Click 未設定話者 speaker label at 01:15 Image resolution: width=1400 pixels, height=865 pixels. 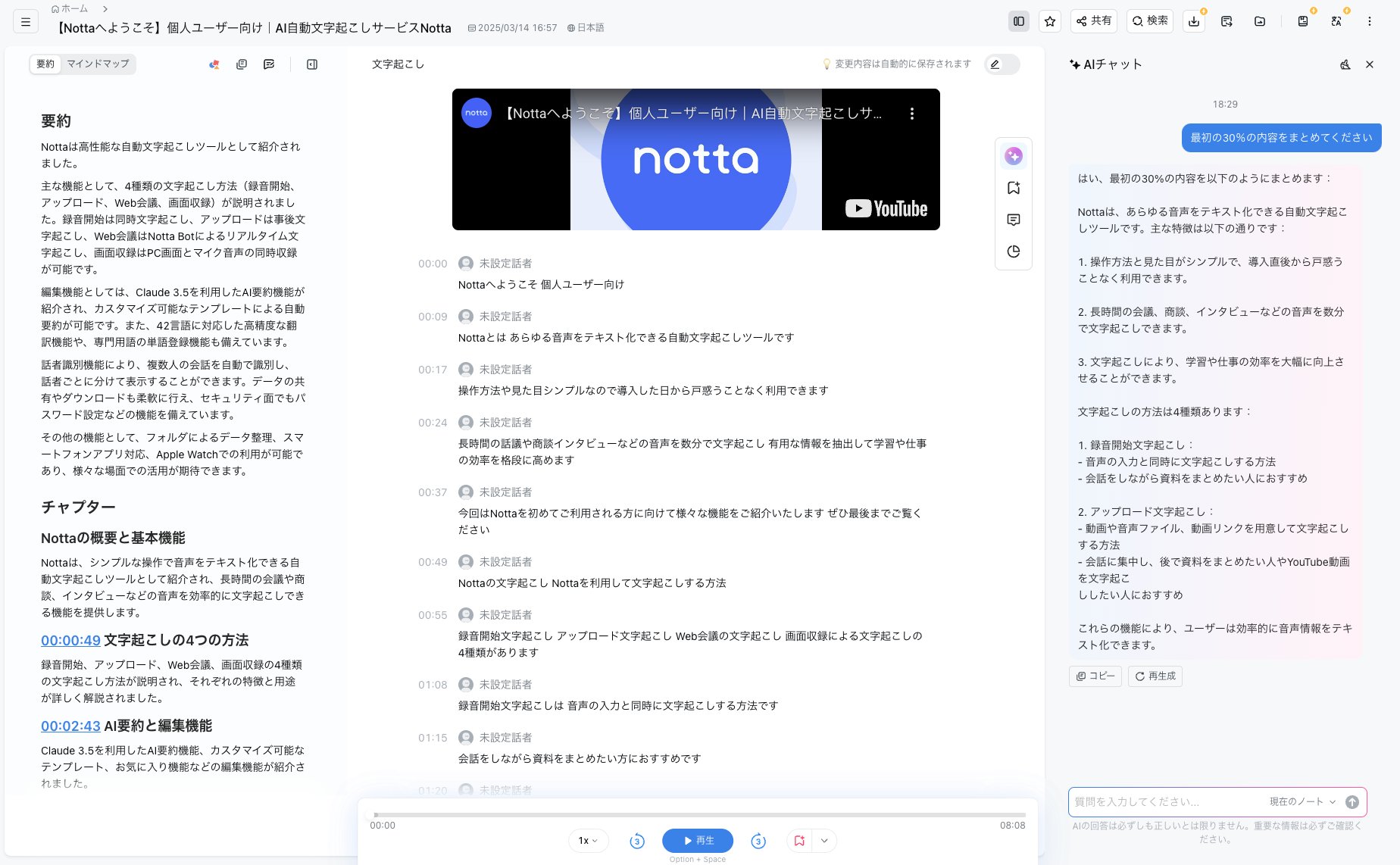click(506, 738)
